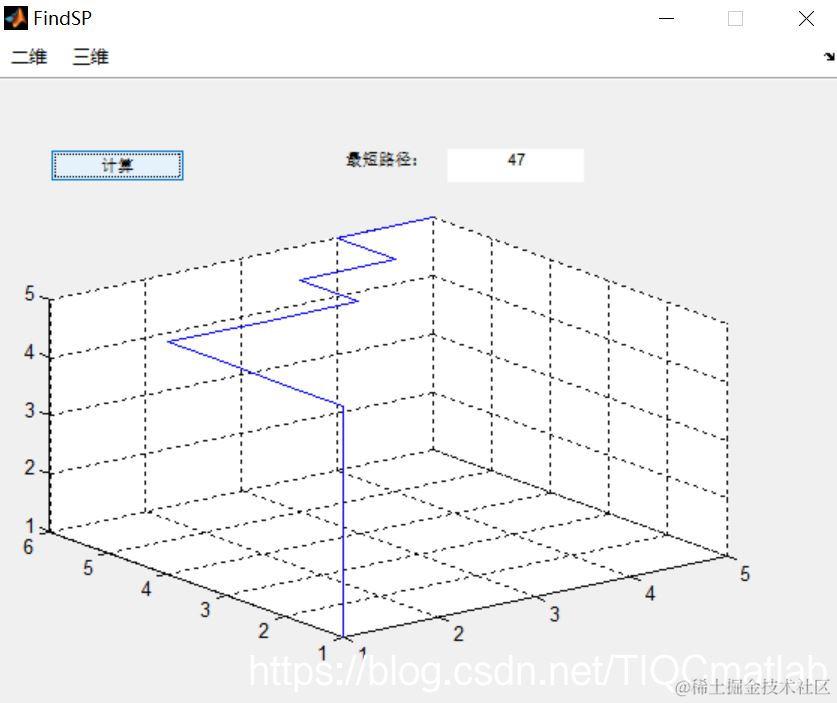Open the 三维 menu
837x703 pixels.
(90, 57)
